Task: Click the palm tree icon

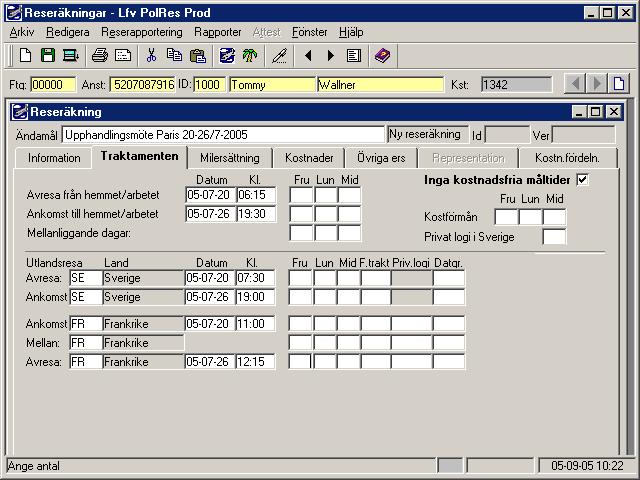Action: [250, 56]
